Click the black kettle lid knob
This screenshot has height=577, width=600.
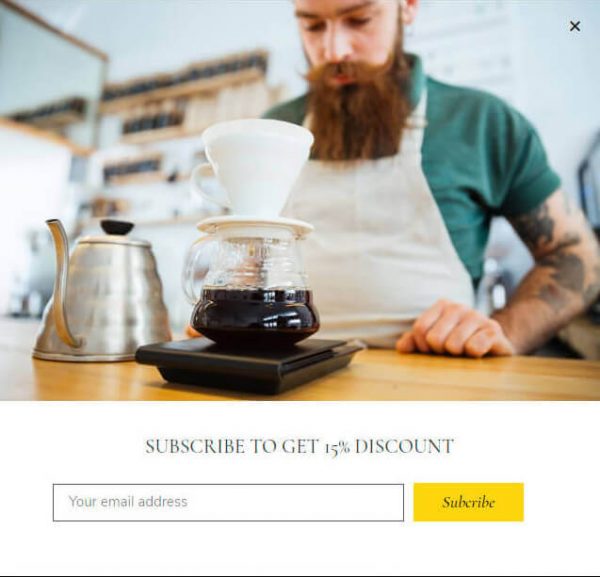117,227
